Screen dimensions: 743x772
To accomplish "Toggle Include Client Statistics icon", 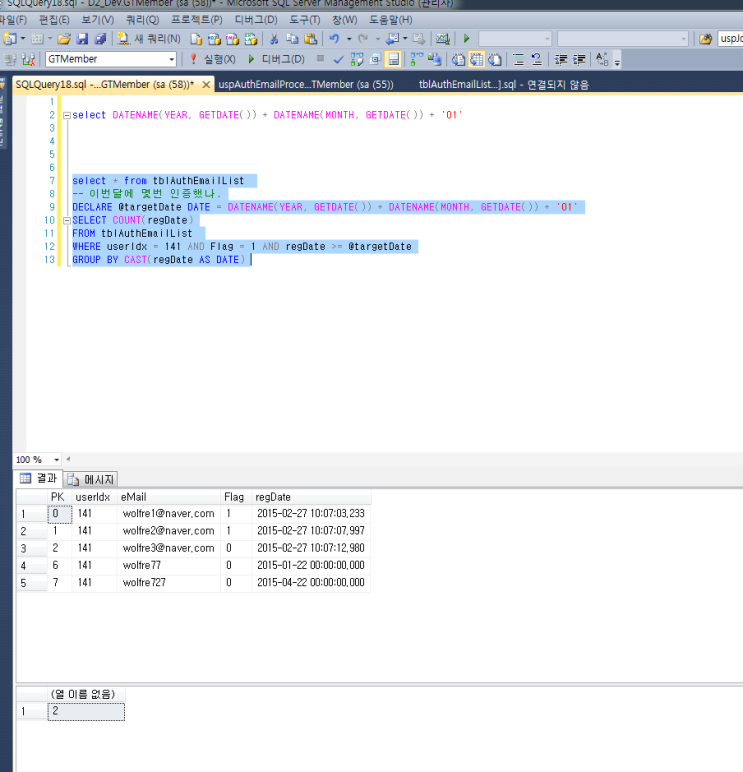I will (434, 60).
